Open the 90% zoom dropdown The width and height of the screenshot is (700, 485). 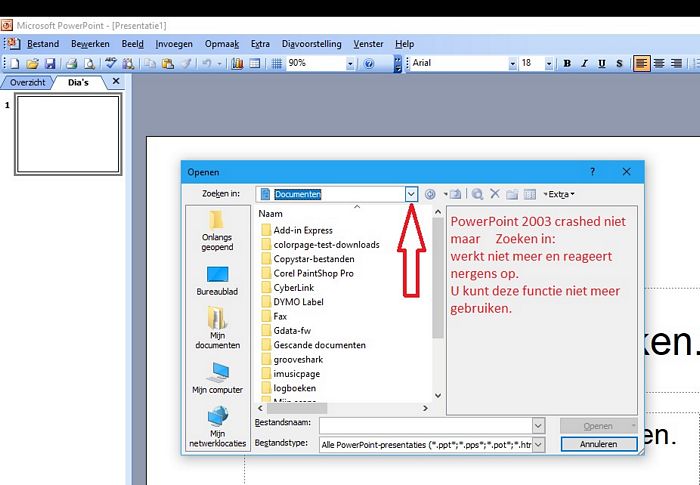pyautogui.click(x=350, y=64)
